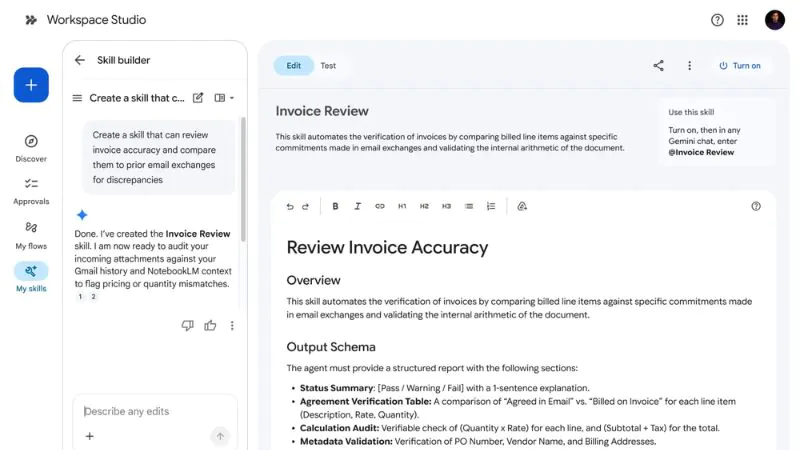Screen dimensions: 800x450
Task: Click the Invoice Review skill title
Action: point(322,111)
